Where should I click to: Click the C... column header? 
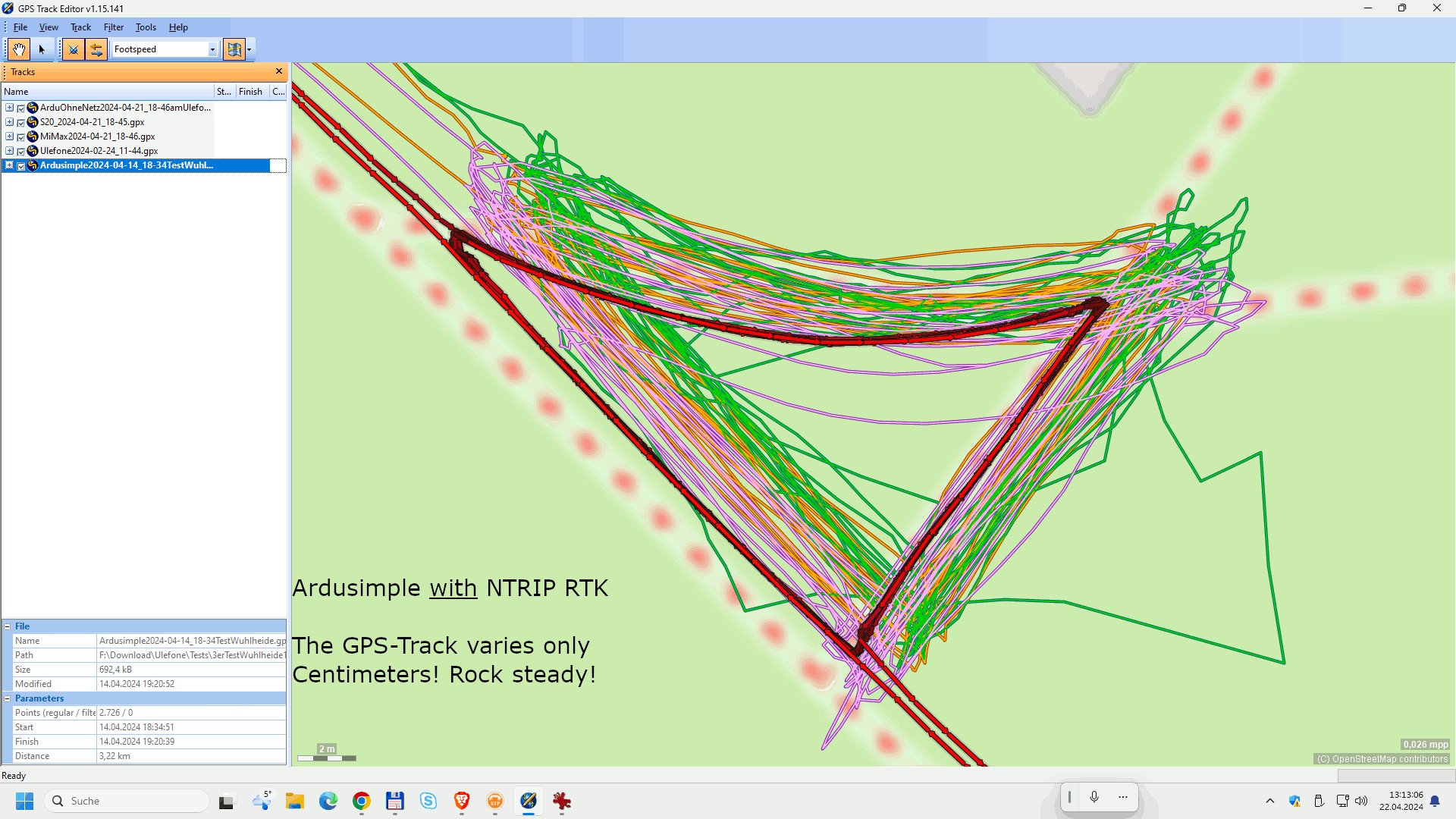(x=278, y=92)
